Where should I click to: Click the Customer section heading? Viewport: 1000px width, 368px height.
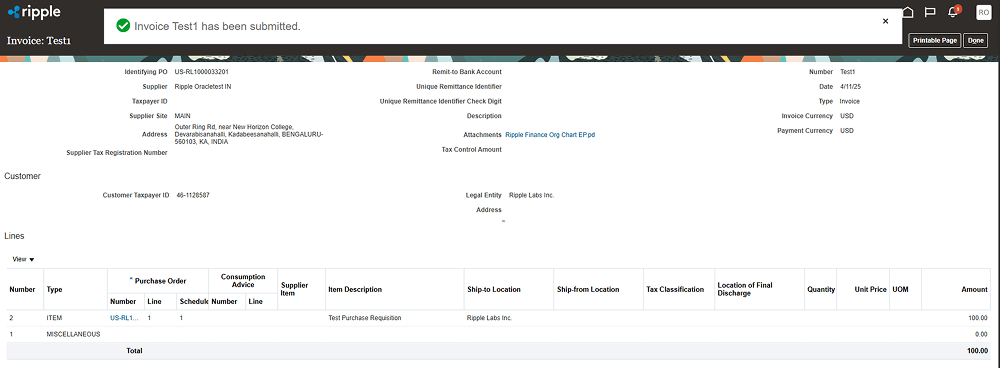[x=22, y=176]
